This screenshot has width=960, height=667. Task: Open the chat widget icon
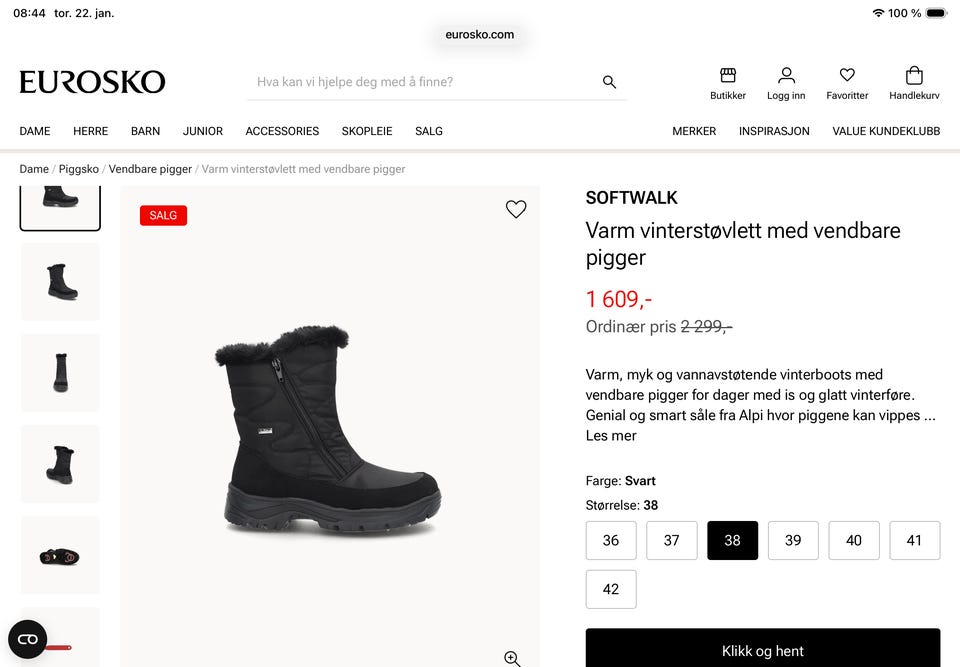(x=28, y=639)
